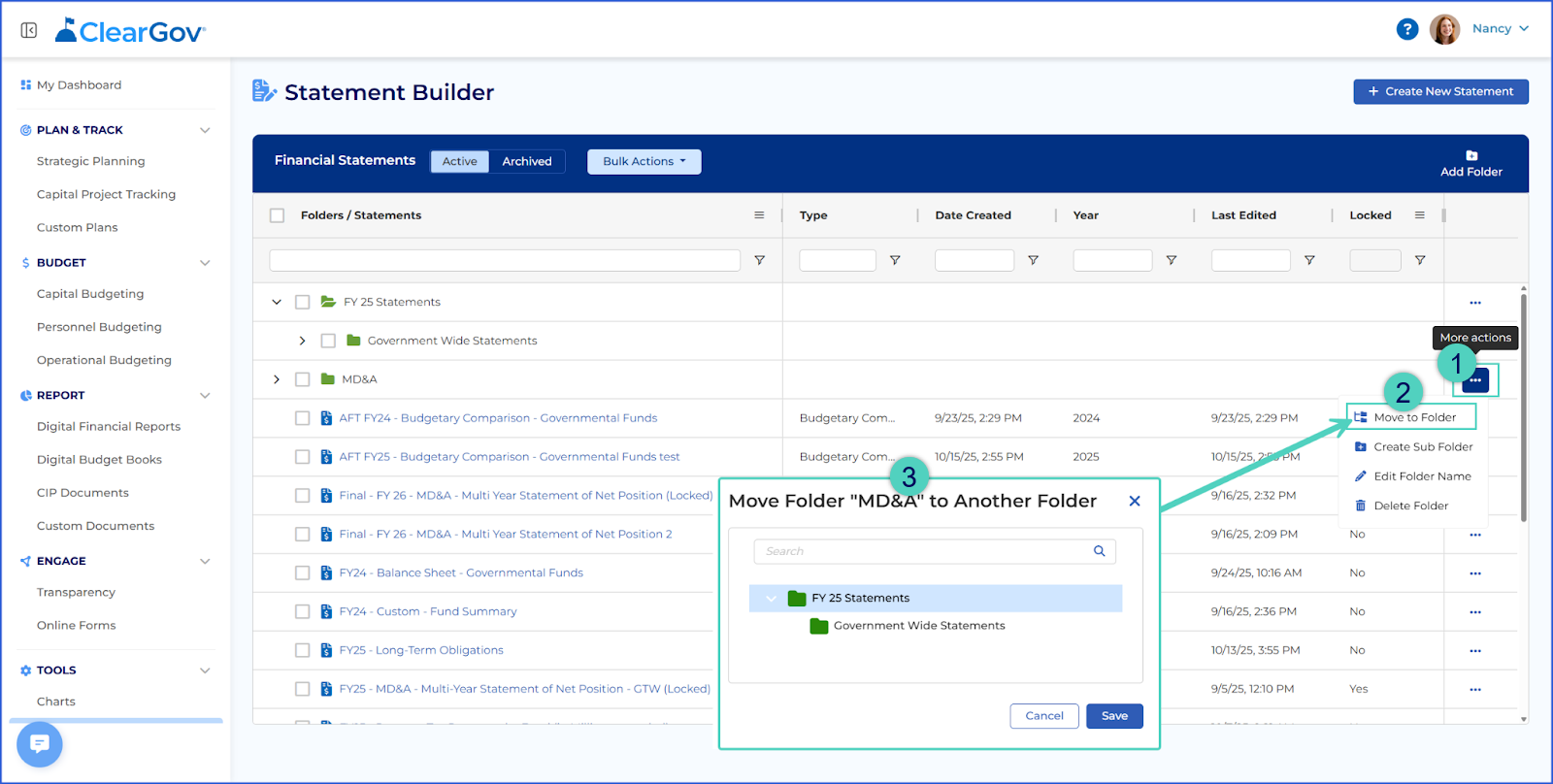This screenshot has height=784, width=1553.
Task: Open the blue help question mark icon
Action: tap(1407, 29)
